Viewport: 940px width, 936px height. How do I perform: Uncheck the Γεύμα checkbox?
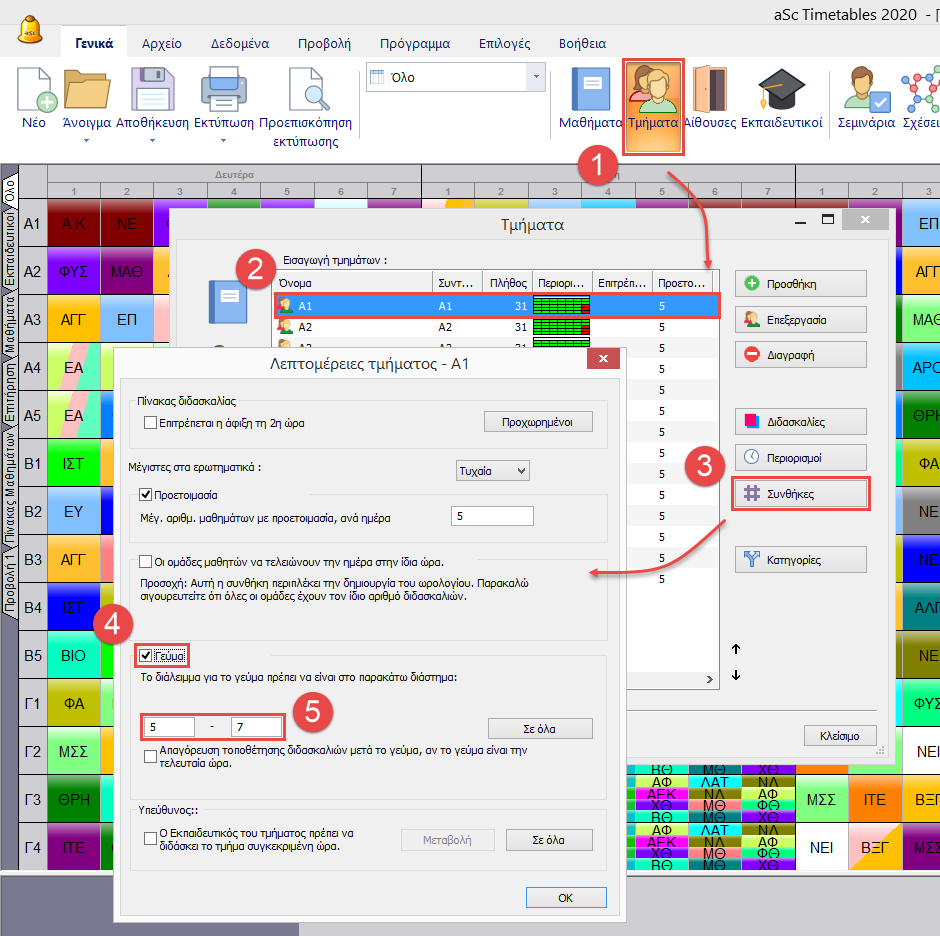pyautogui.click(x=147, y=656)
